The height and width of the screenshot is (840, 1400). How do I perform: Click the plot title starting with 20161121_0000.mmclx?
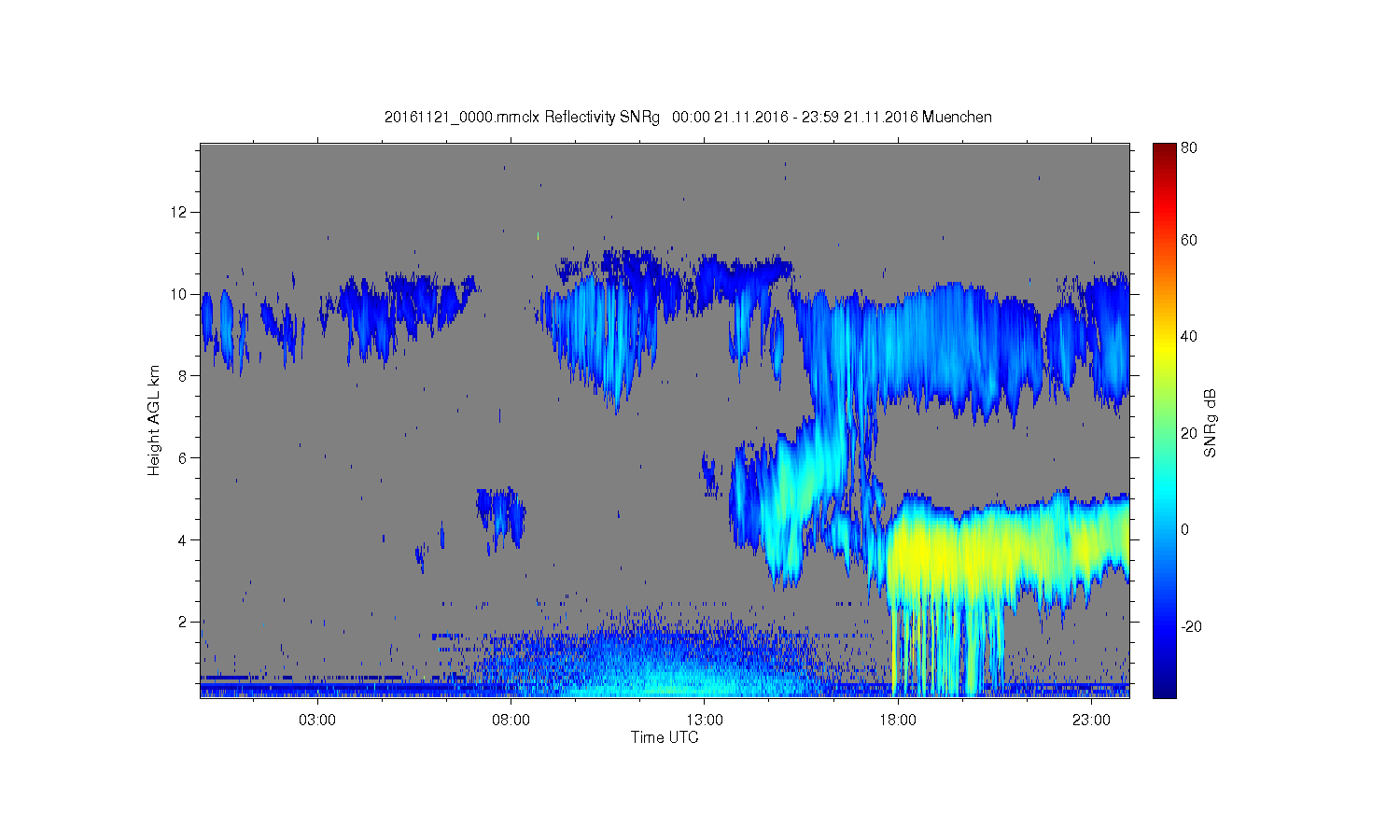688,117
